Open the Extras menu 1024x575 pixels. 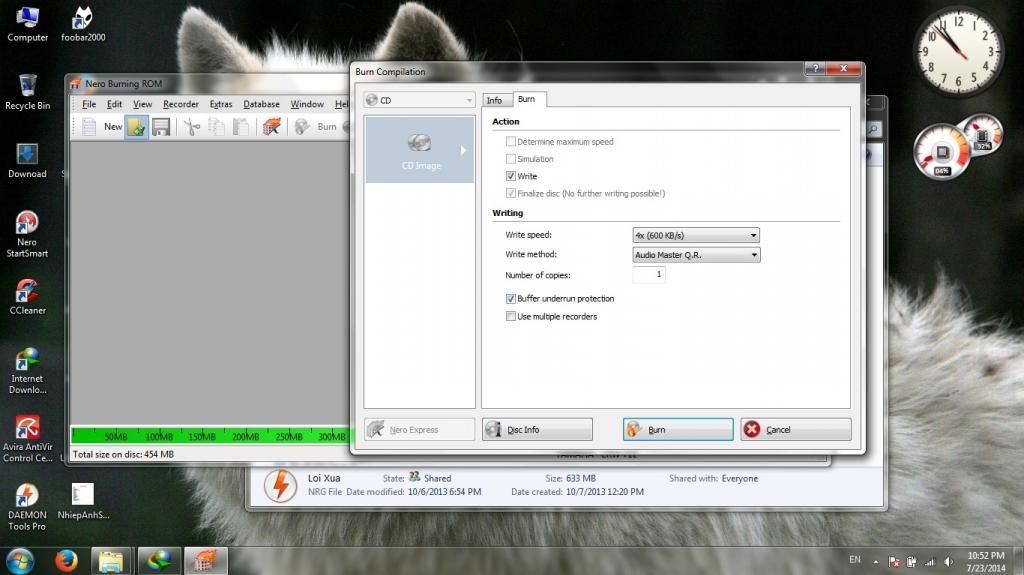point(221,105)
